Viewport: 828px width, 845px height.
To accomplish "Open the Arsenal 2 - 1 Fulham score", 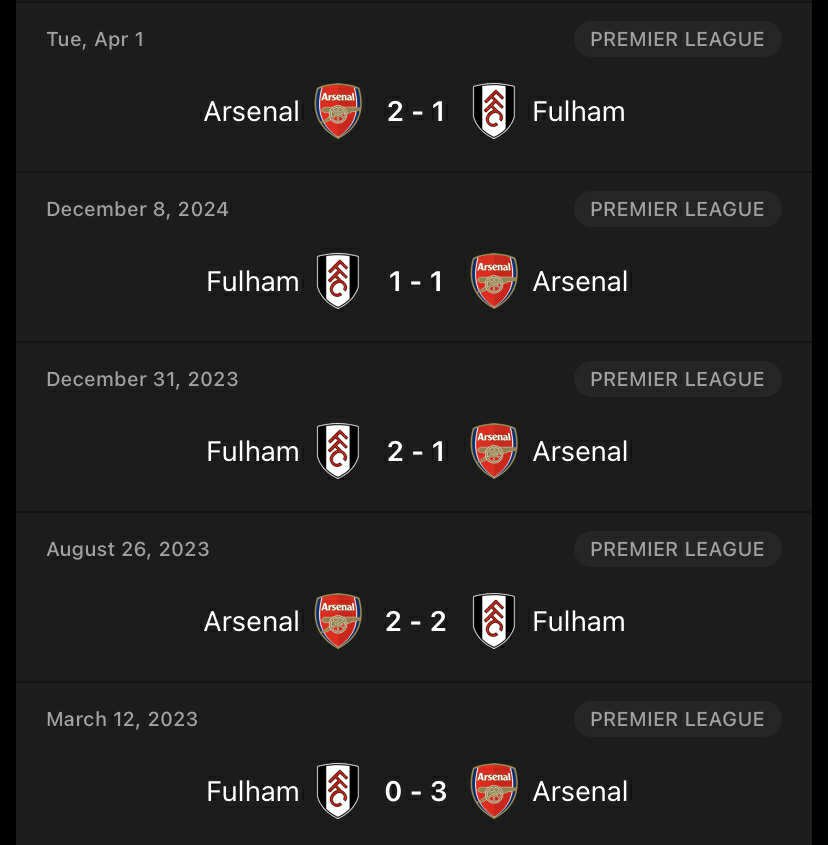I will 416,111.
